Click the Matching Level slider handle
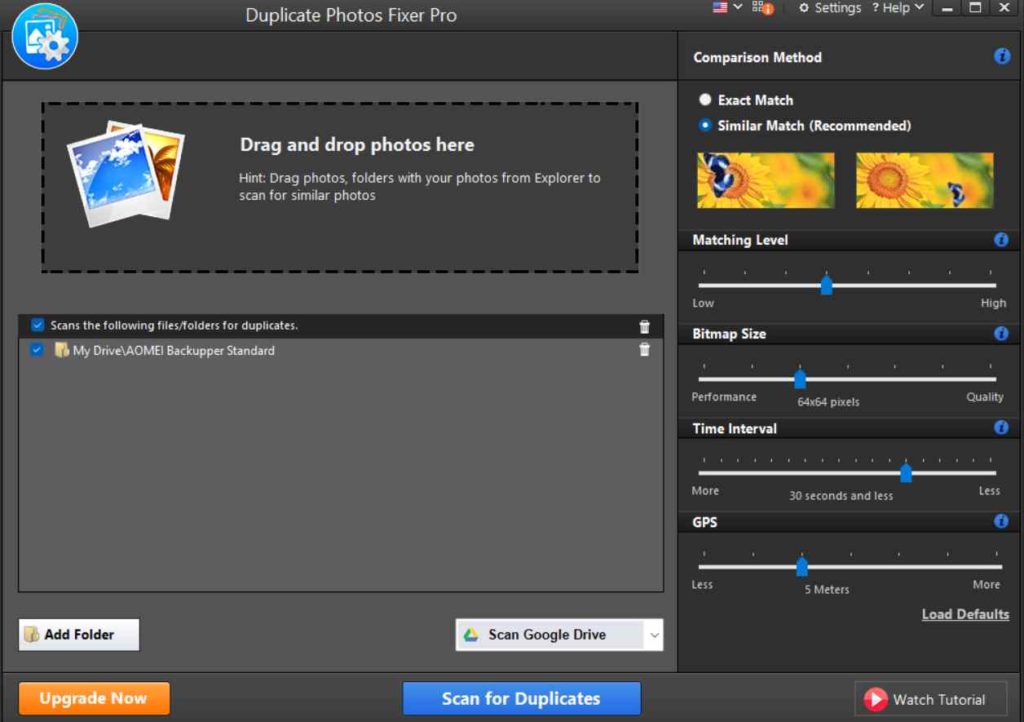Viewport: 1024px width, 722px height. click(x=826, y=285)
